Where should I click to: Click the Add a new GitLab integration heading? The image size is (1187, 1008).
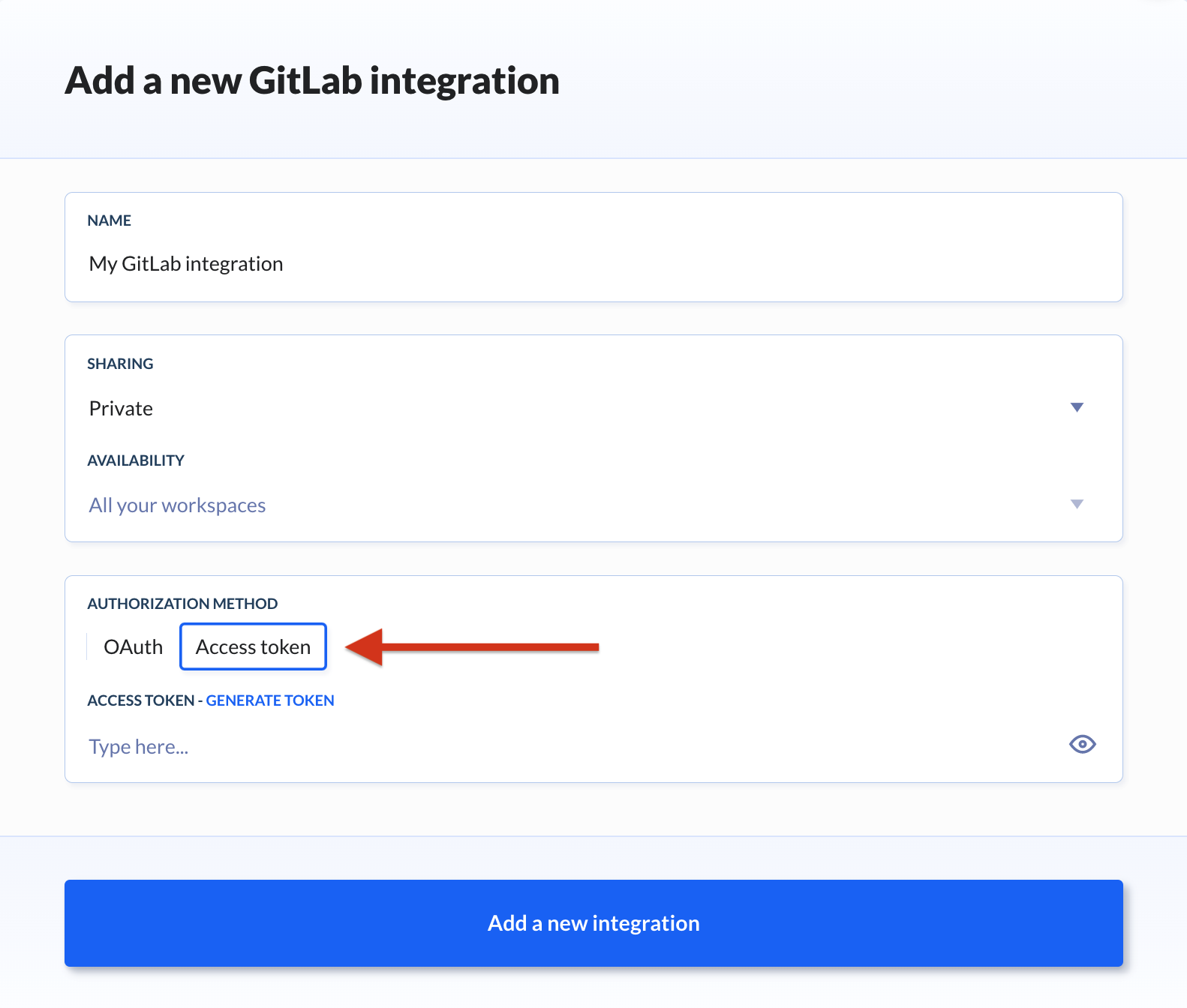coord(312,80)
